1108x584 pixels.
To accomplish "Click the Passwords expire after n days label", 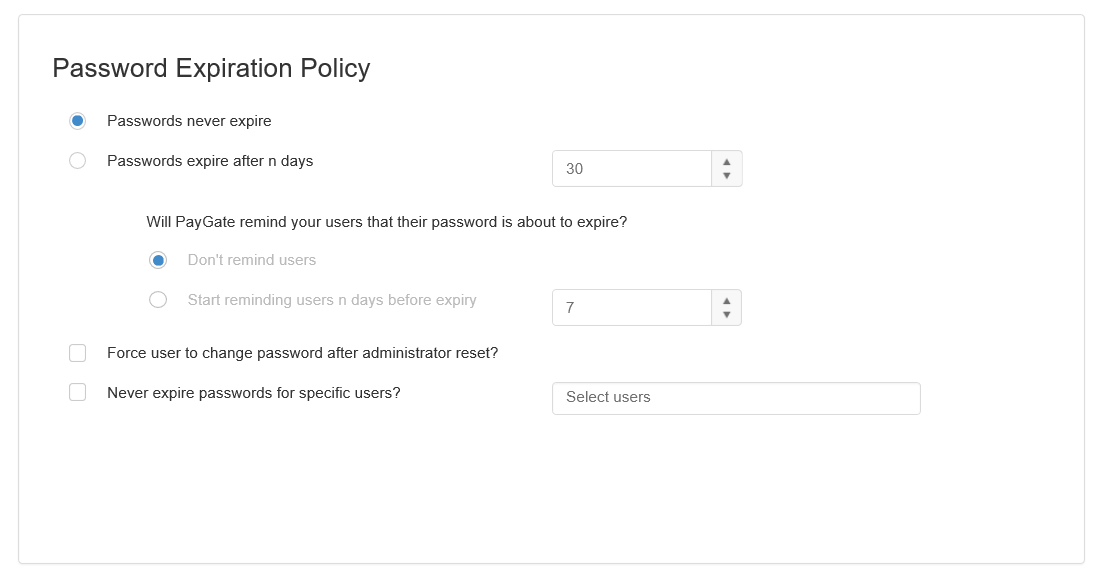I will 210,161.
